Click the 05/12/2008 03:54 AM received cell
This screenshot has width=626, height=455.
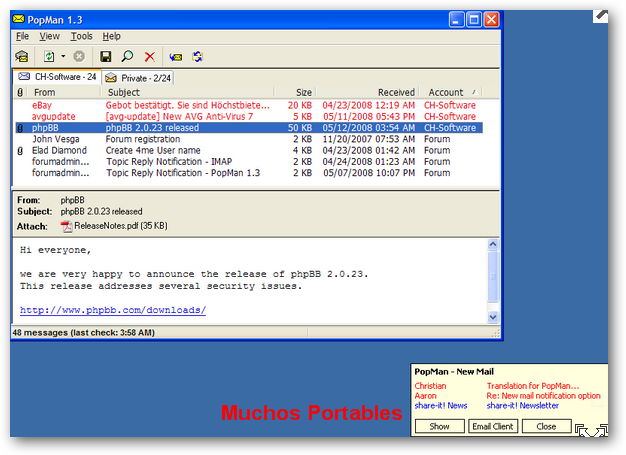(x=368, y=128)
